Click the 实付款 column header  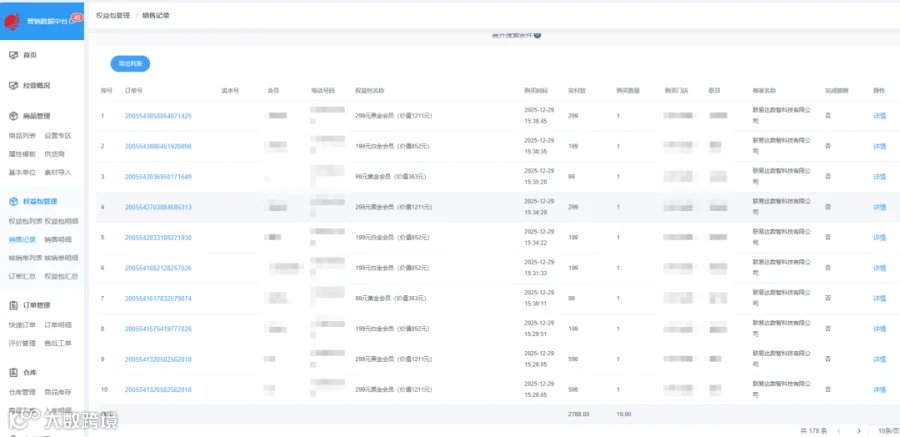click(x=576, y=91)
